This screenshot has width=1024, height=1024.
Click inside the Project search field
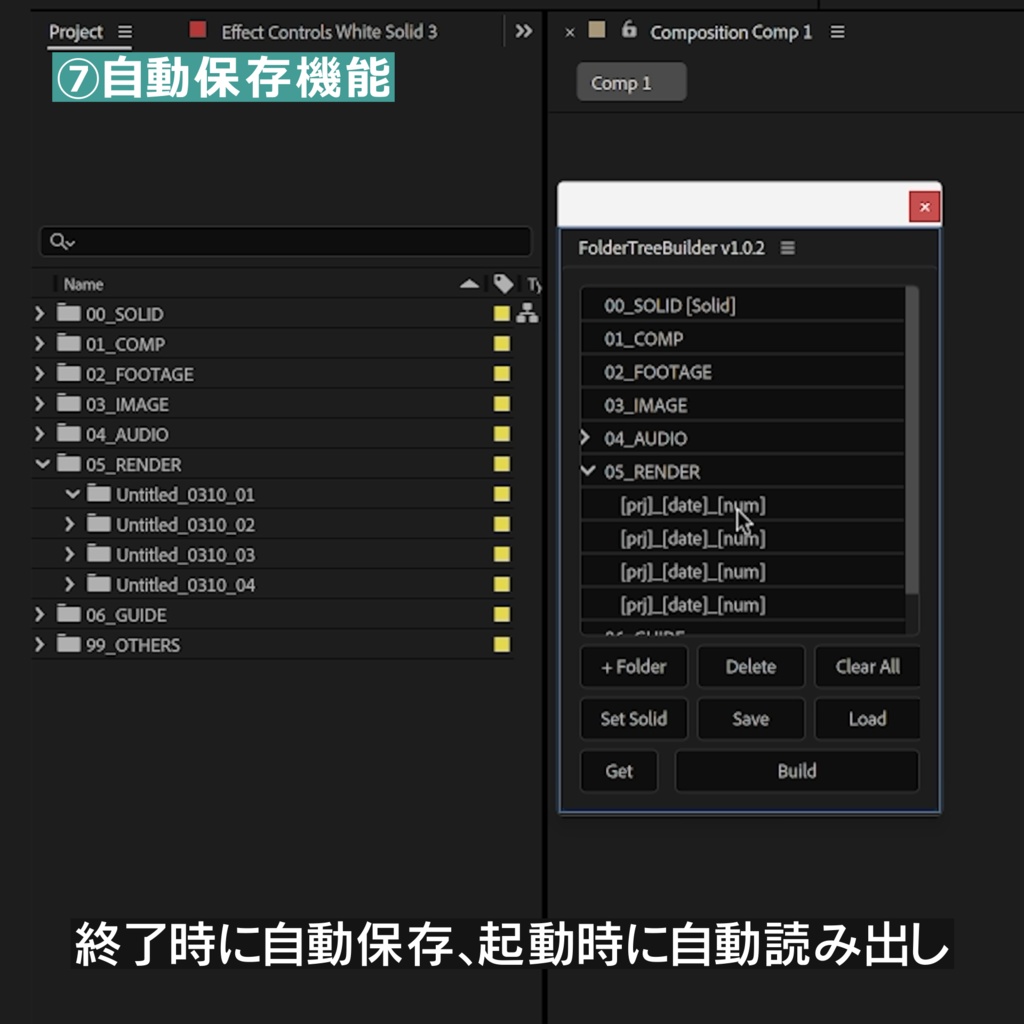tap(250, 241)
